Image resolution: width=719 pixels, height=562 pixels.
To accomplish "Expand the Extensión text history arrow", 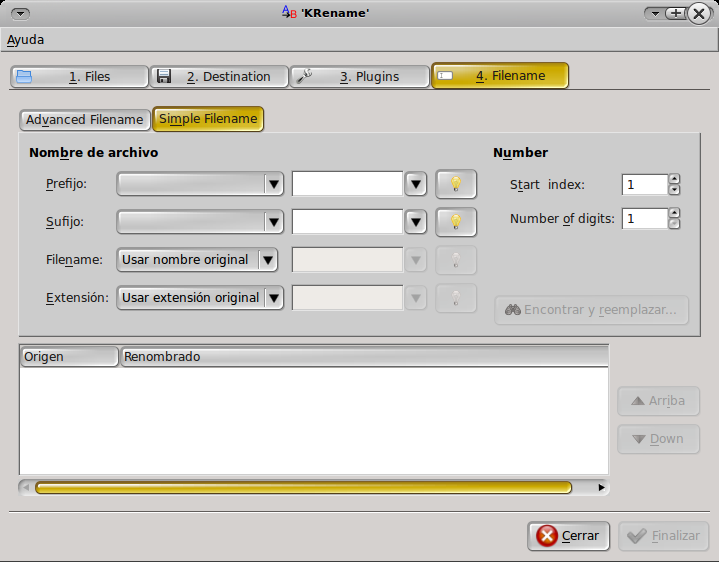I will click(416, 298).
